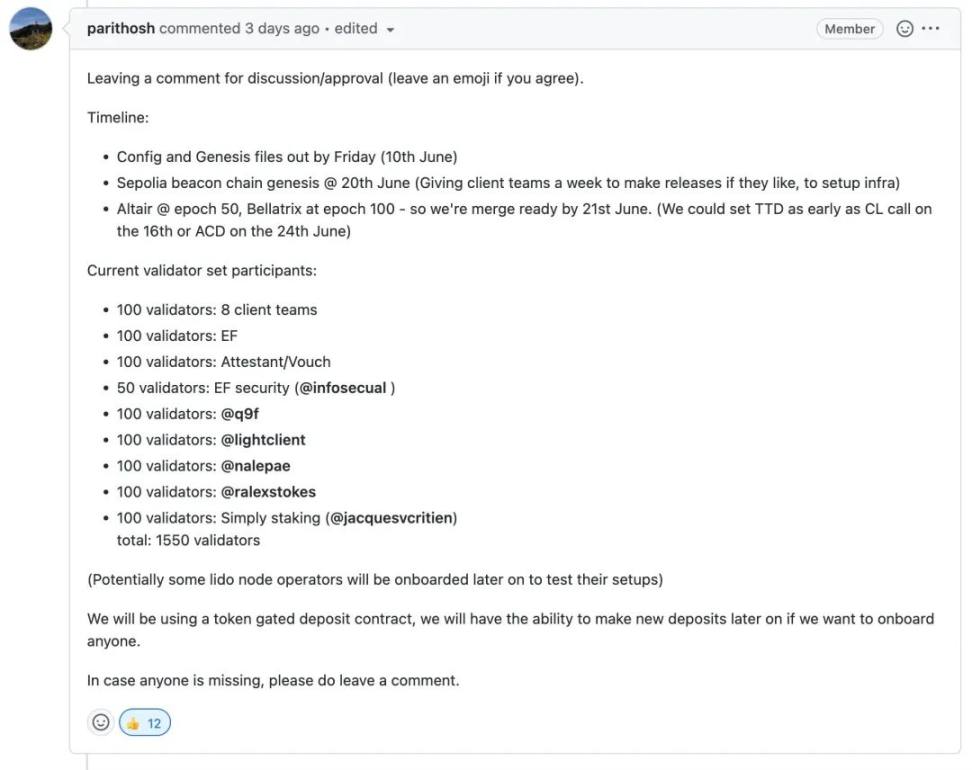The image size is (972, 770).
Task: Open @ralexstokes mention link
Action: click(x=268, y=492)
